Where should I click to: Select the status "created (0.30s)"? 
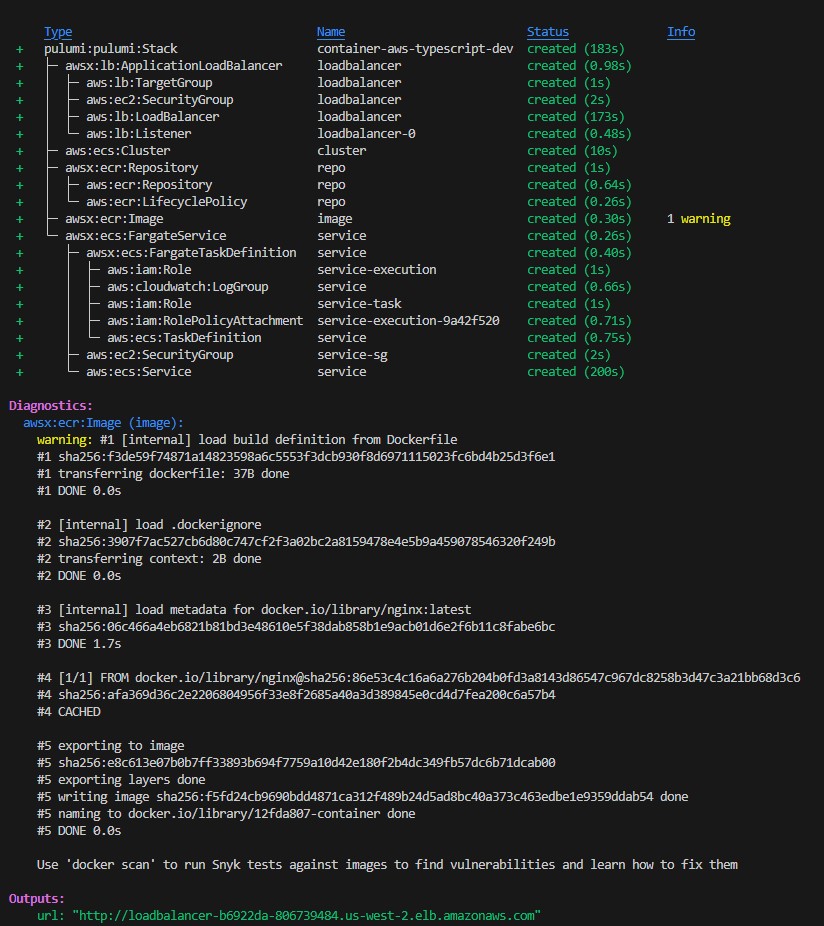(579, 219)
